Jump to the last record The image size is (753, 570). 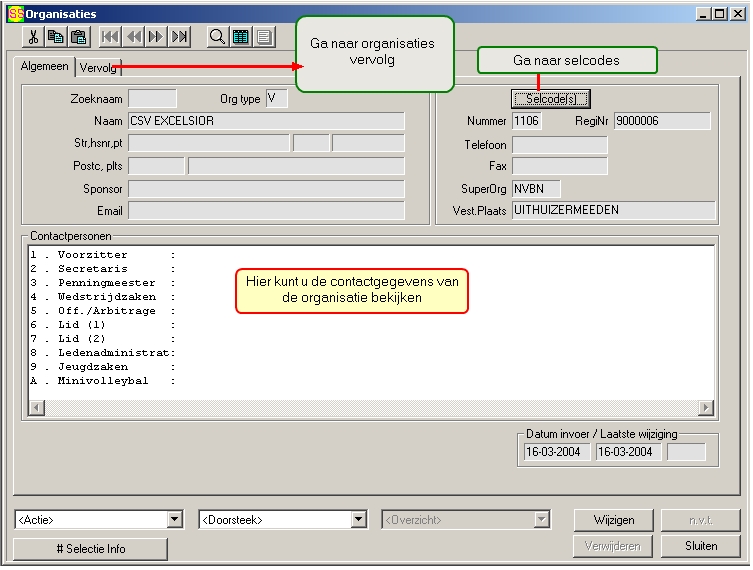[x=179, y=37]
